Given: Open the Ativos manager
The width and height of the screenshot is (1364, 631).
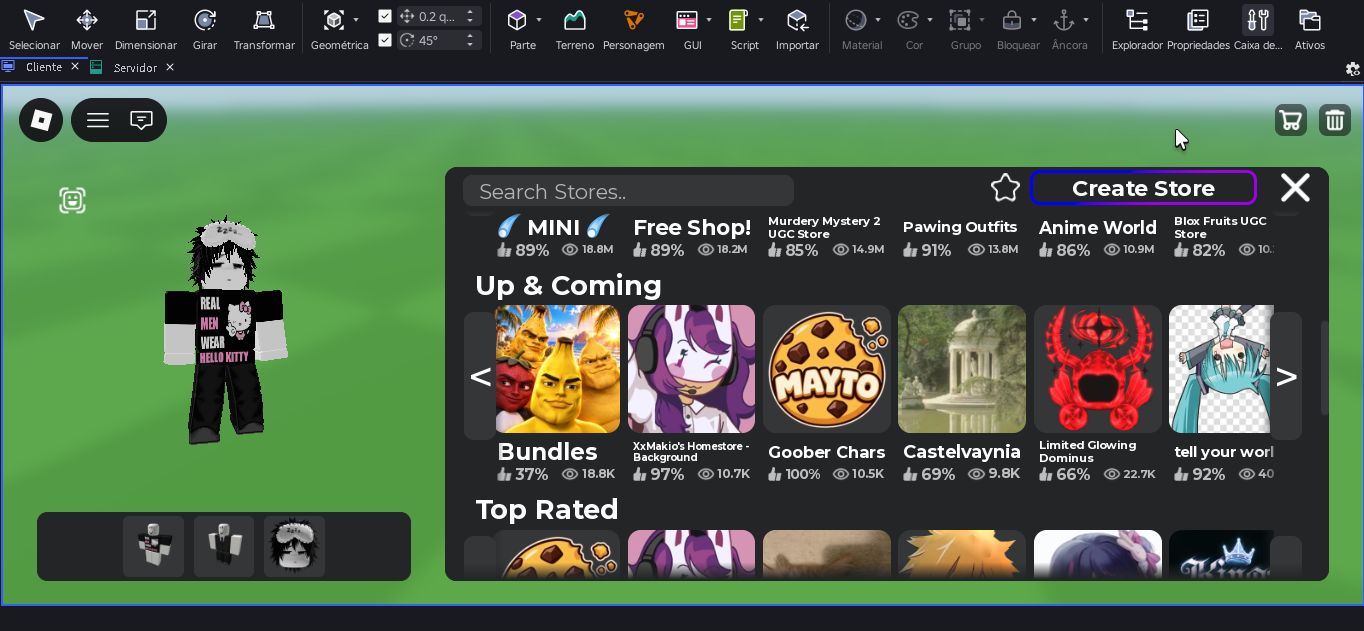Looking at the screenshot, I should (x=1310, y=20).
